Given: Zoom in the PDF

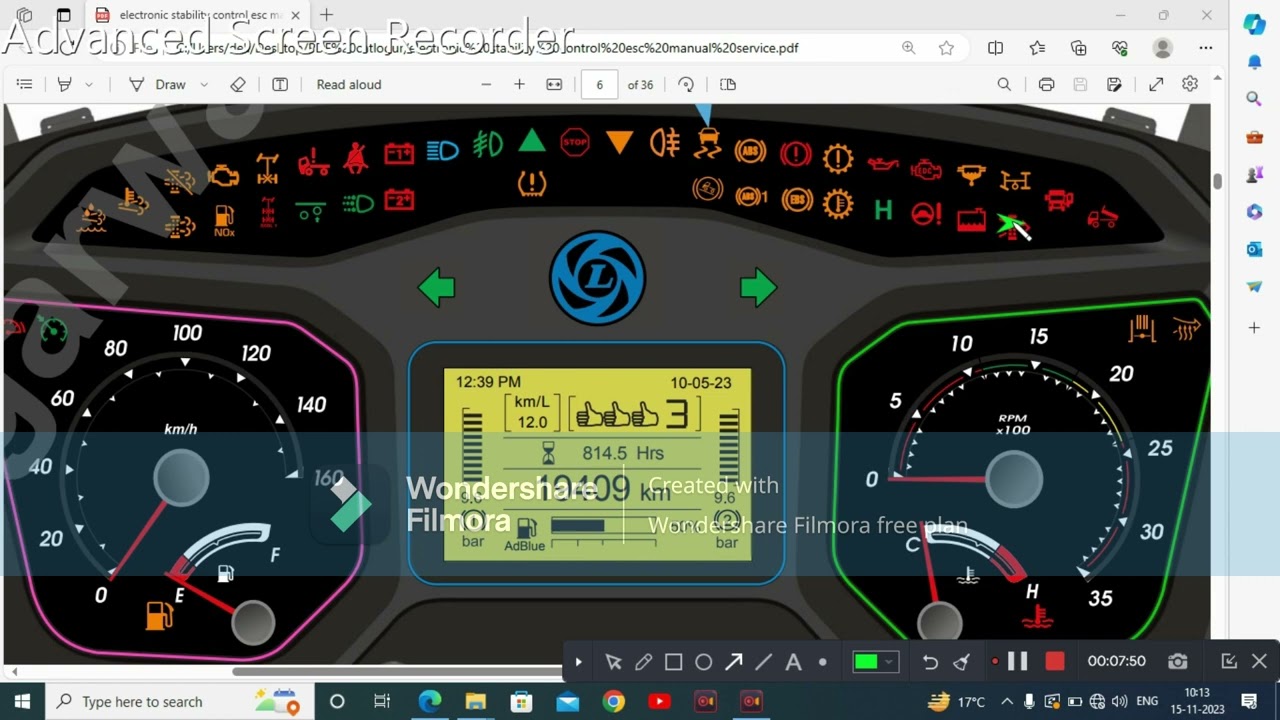Looking at the screenshot, I should [x=519, y=85].
